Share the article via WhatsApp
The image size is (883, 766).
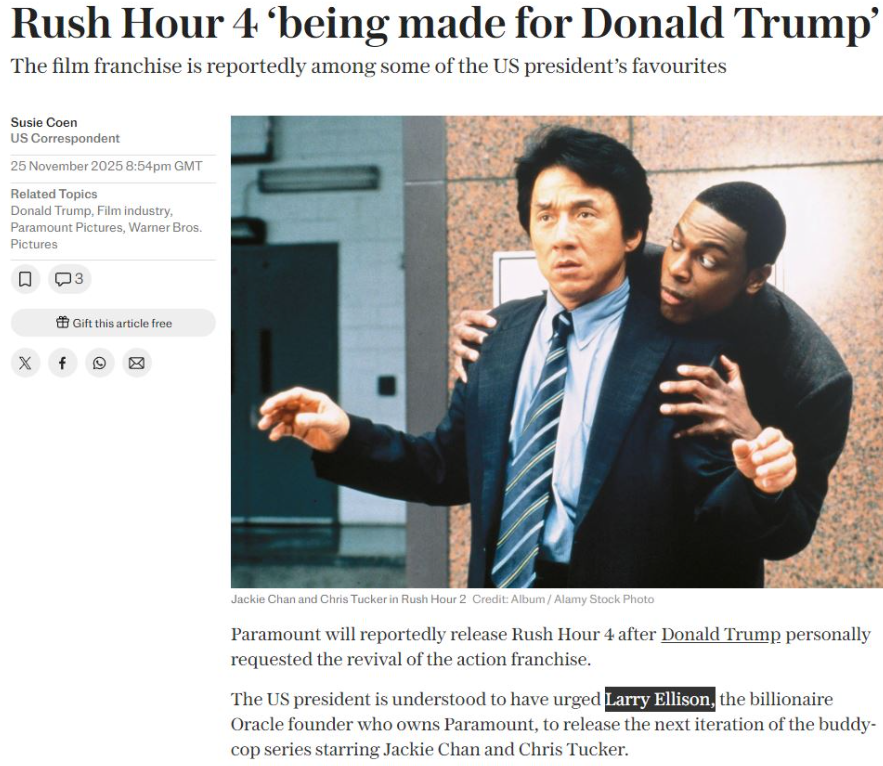(100, 363)
